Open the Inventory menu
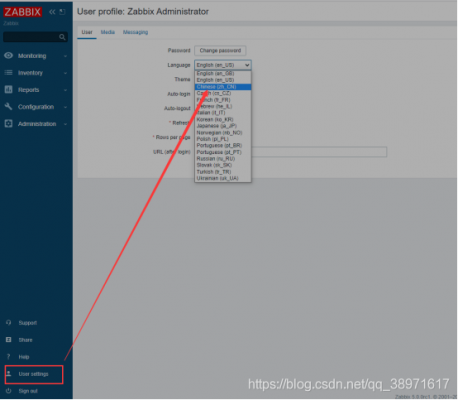 click(30, 73)
